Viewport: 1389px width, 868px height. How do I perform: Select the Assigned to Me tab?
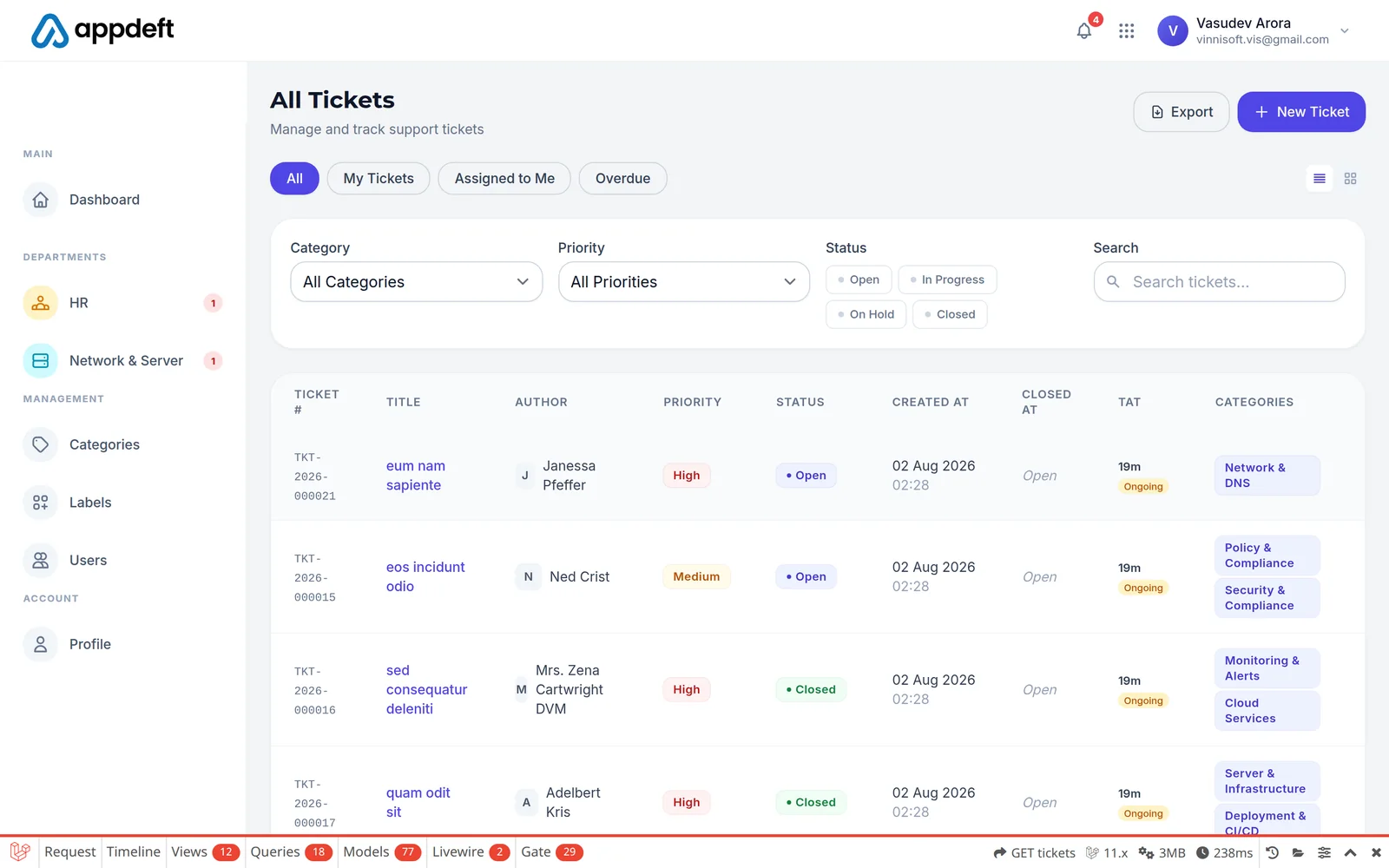point(504,179)
